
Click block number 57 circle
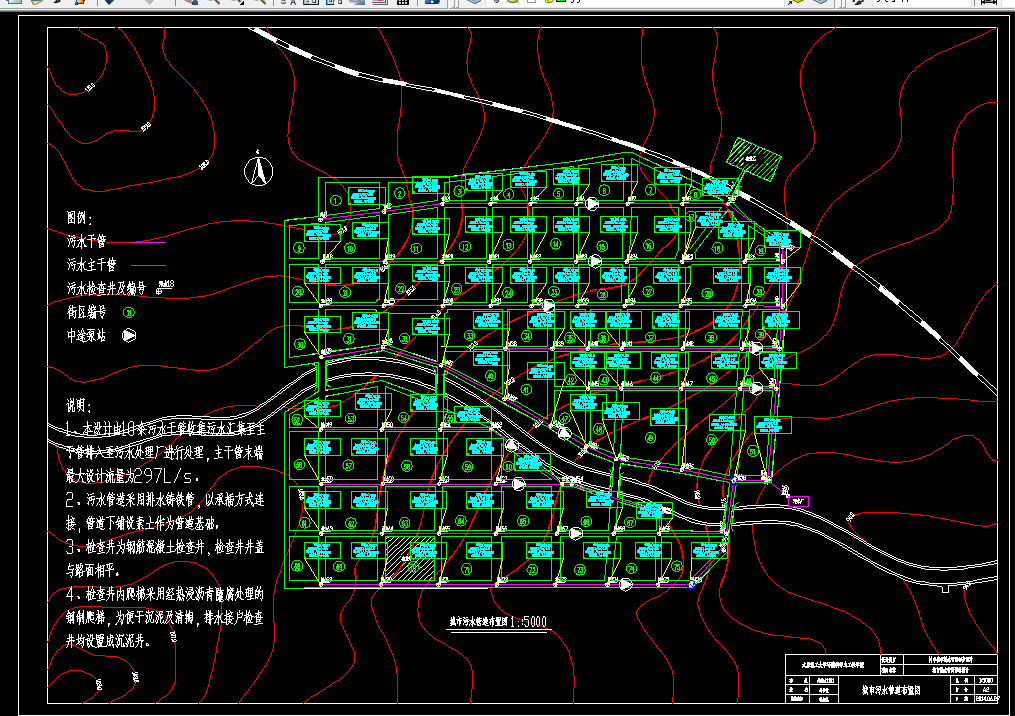click(x=348, y=465)
